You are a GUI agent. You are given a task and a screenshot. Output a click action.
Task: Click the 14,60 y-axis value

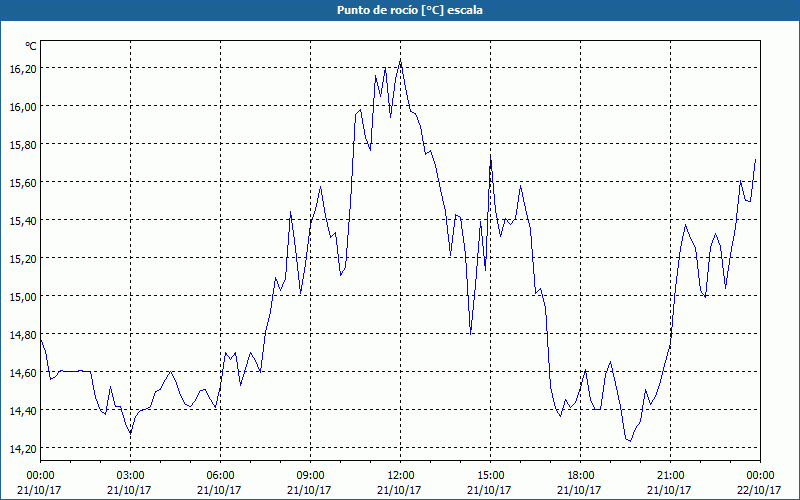pyautogui.click(x=23, y=372)
